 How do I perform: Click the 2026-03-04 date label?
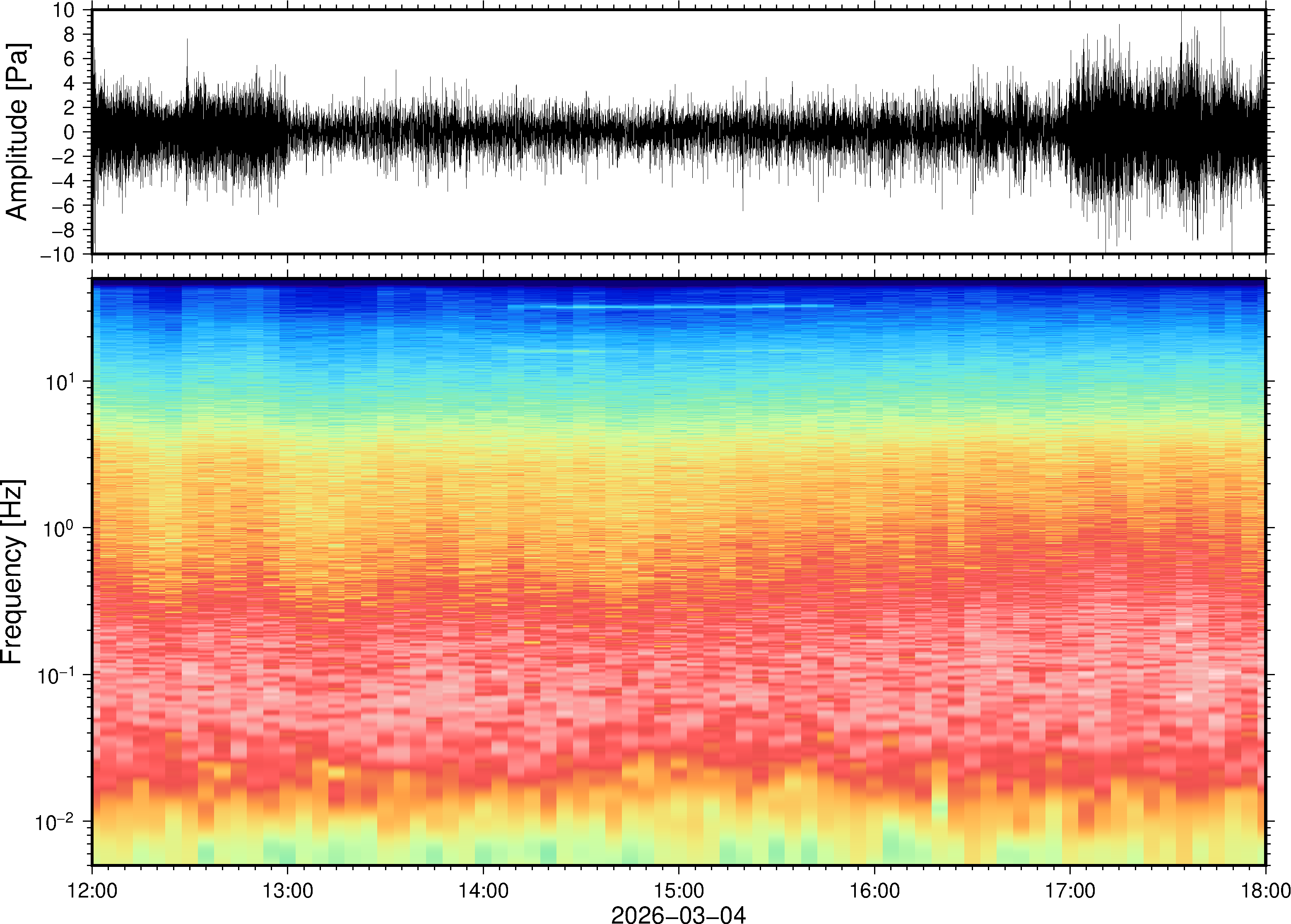(678, 914)
